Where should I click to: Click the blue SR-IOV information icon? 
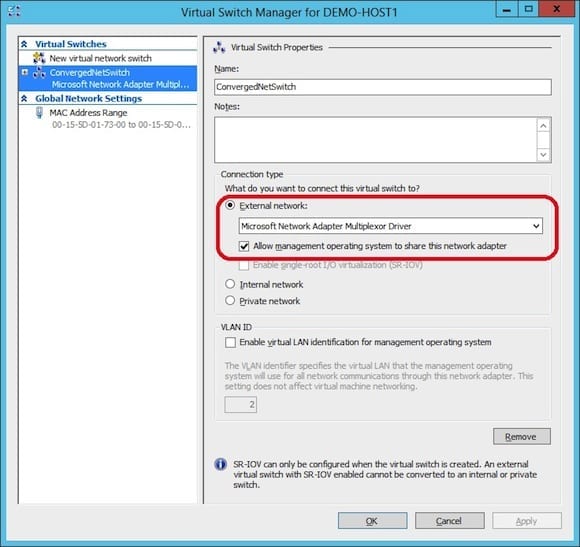(x=220, y=464)
